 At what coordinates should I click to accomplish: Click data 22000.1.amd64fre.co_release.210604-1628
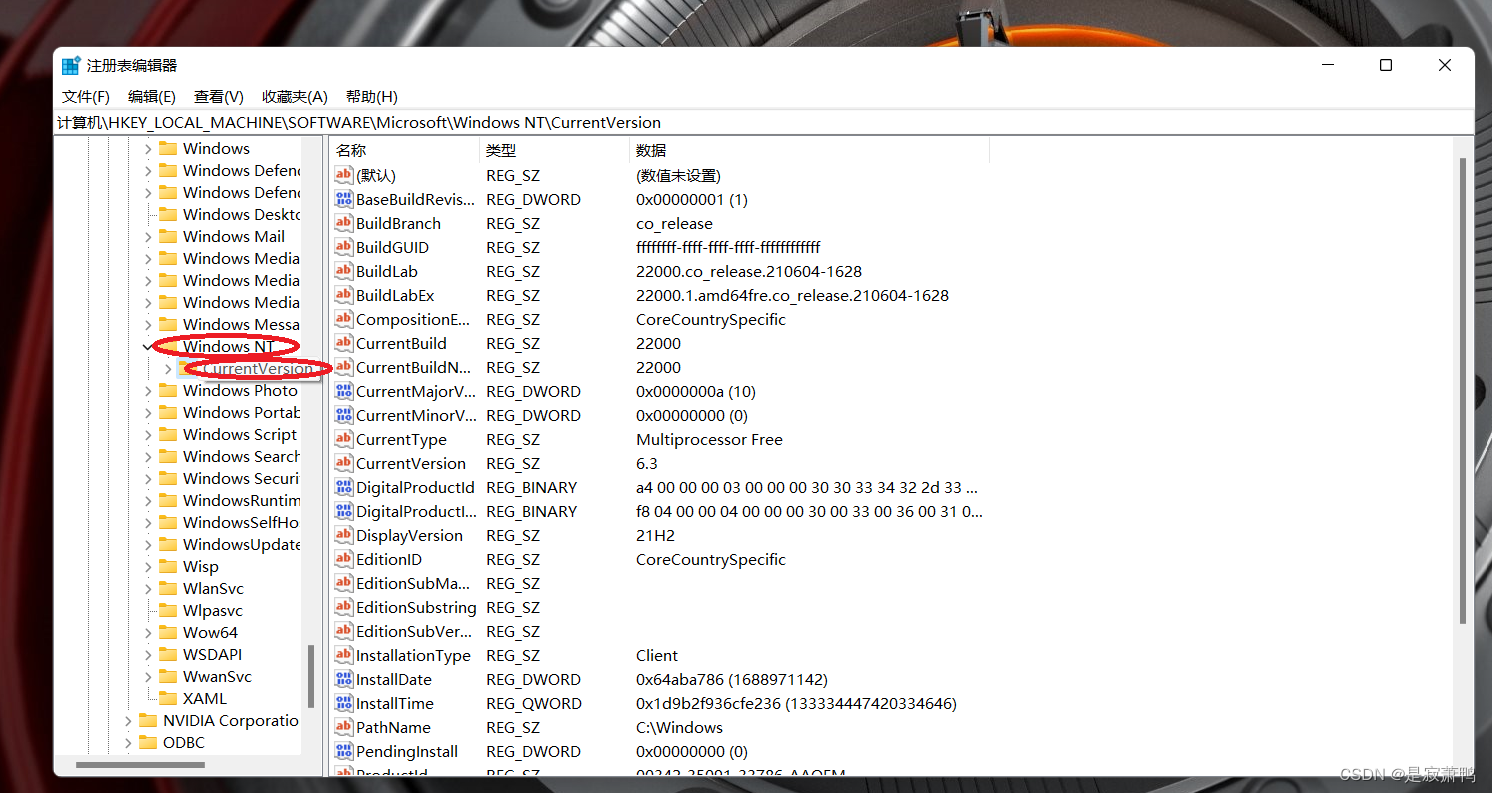click(792, 296)
